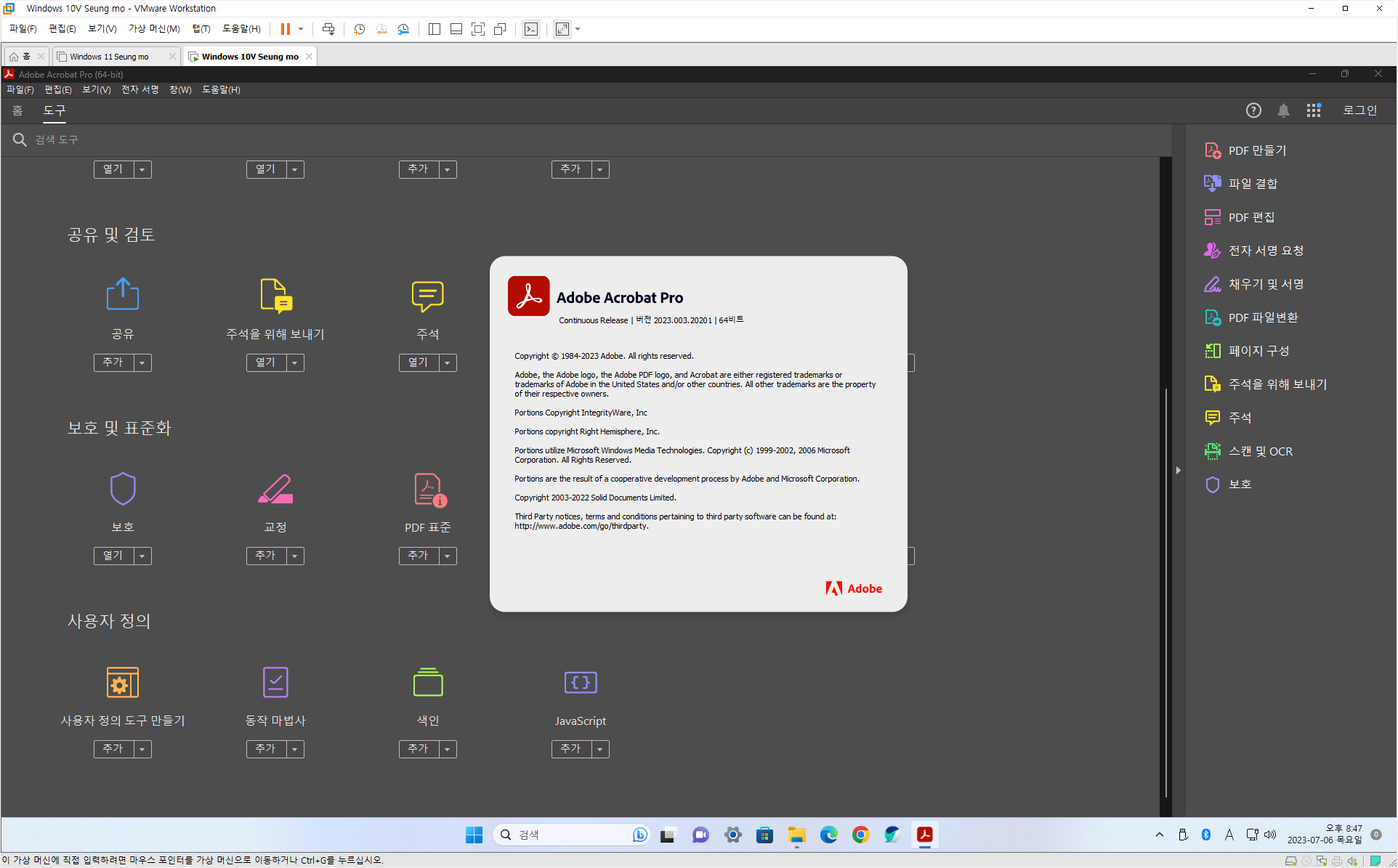Select the 교정 (Redact) tool icon
The height and width of the screenshot is (868, 1398).
pos(275,488)
